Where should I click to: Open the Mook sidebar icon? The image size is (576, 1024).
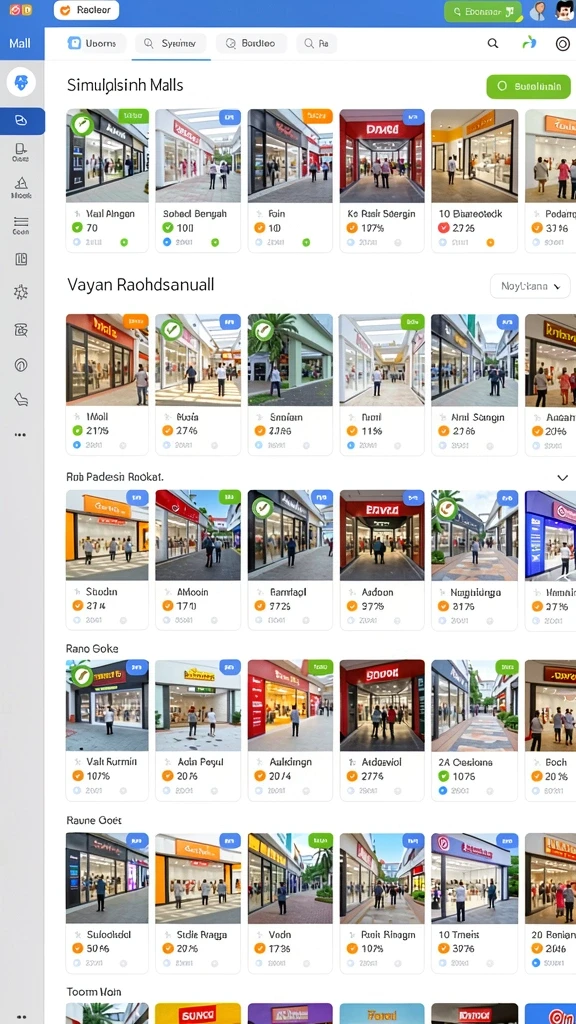pos(21,187)
